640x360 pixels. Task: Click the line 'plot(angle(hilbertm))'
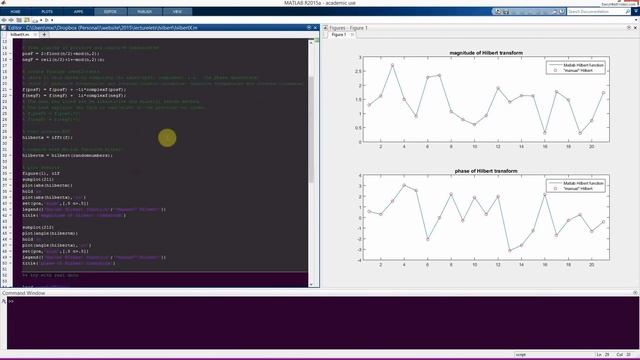click(50, 233)
